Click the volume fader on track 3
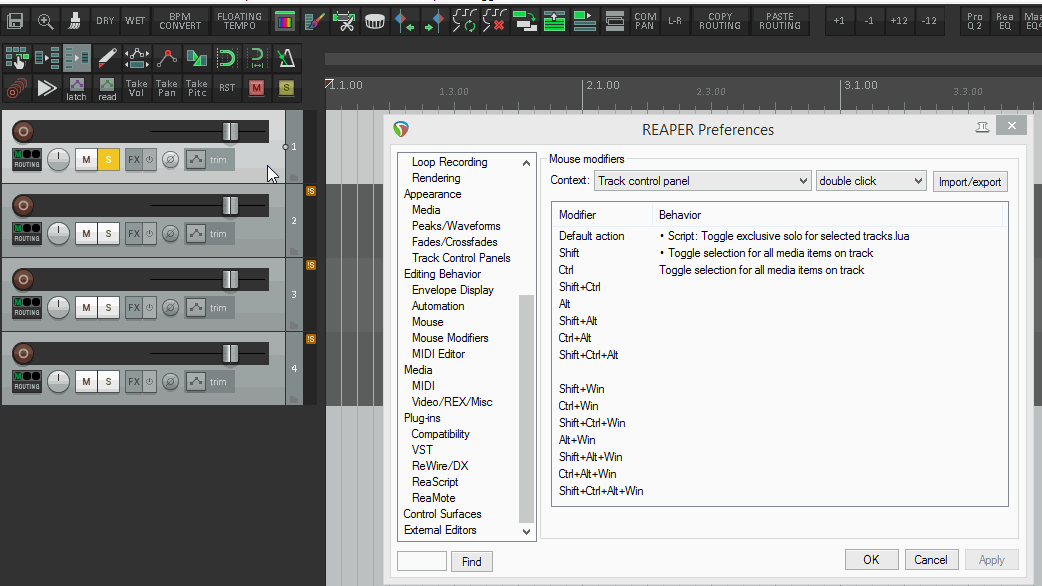 point(230,280)
